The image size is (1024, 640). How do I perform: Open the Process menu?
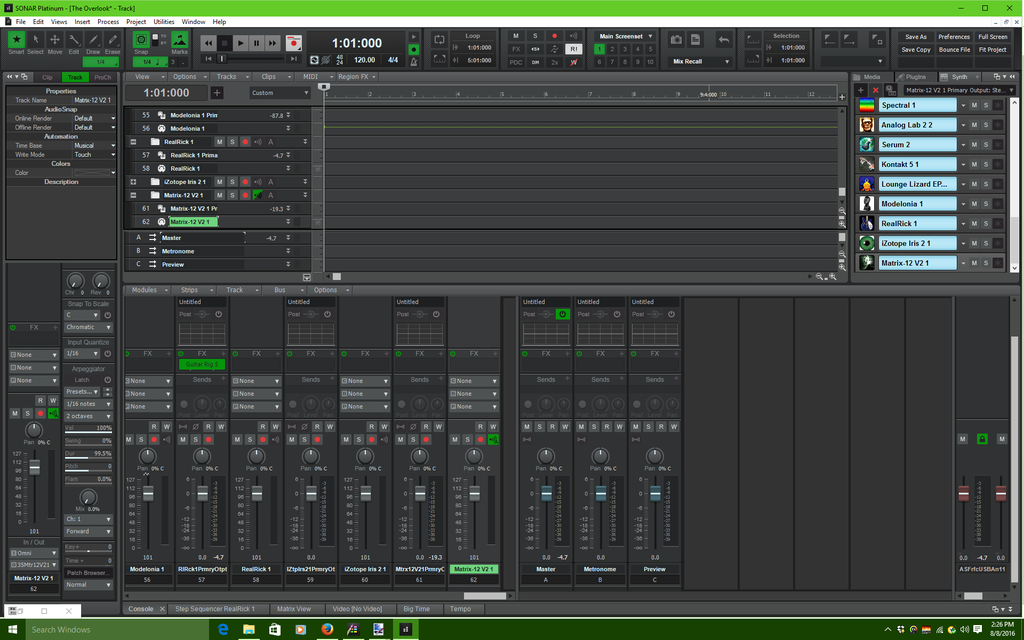coord(108,21)
